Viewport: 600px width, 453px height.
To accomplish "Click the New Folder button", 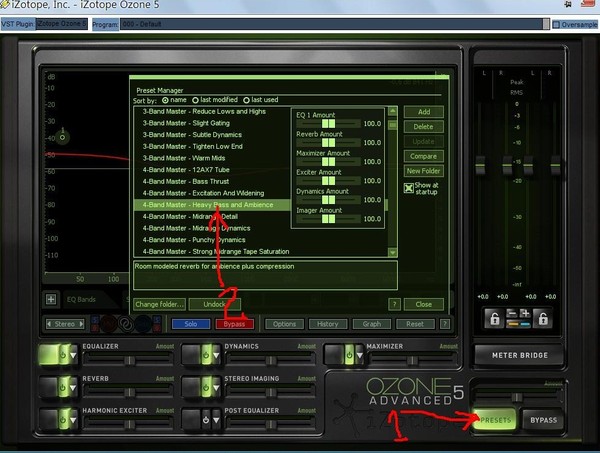I will tap(423, 171).
